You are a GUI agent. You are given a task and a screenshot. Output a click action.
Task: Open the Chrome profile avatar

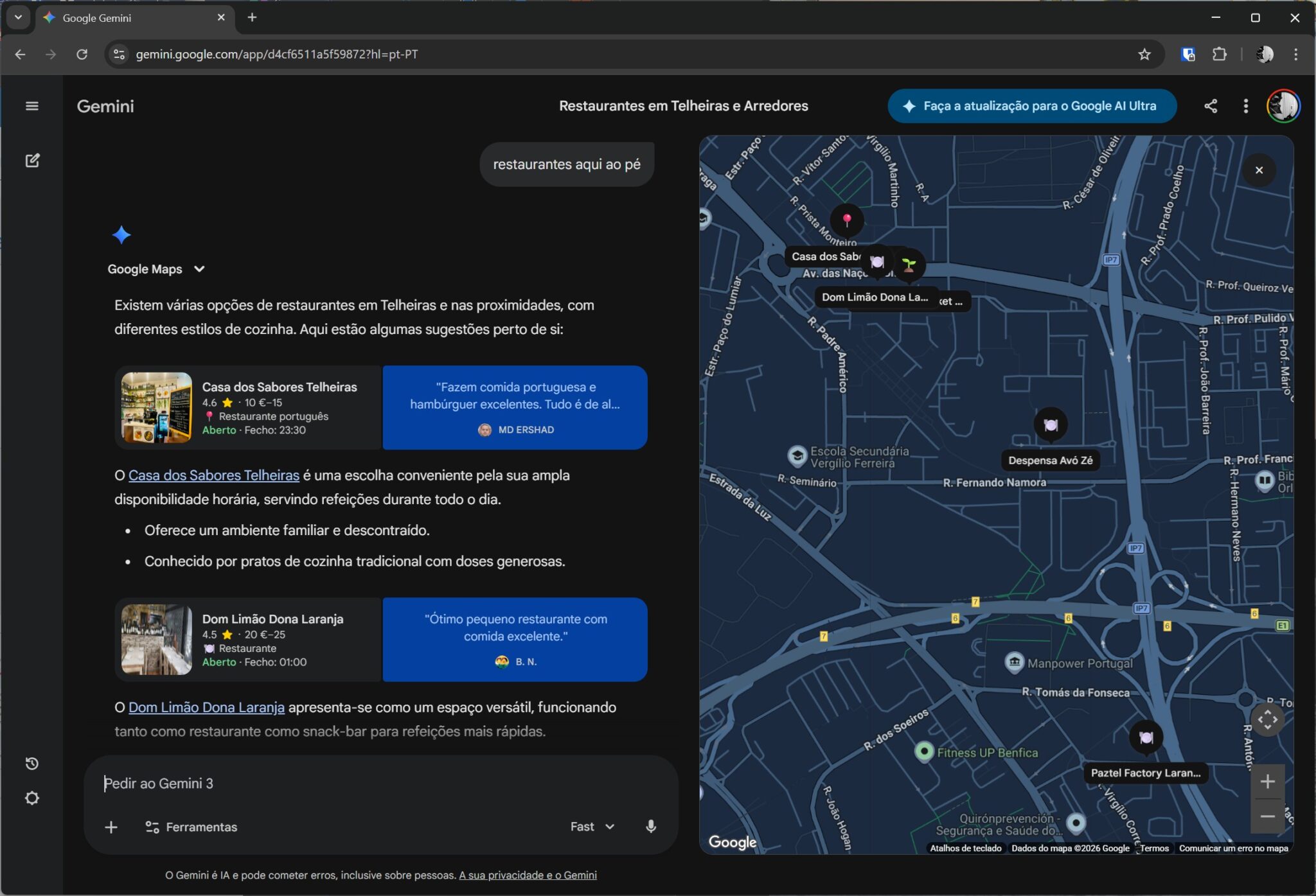pyautogui.click(x=1264, y=55)
